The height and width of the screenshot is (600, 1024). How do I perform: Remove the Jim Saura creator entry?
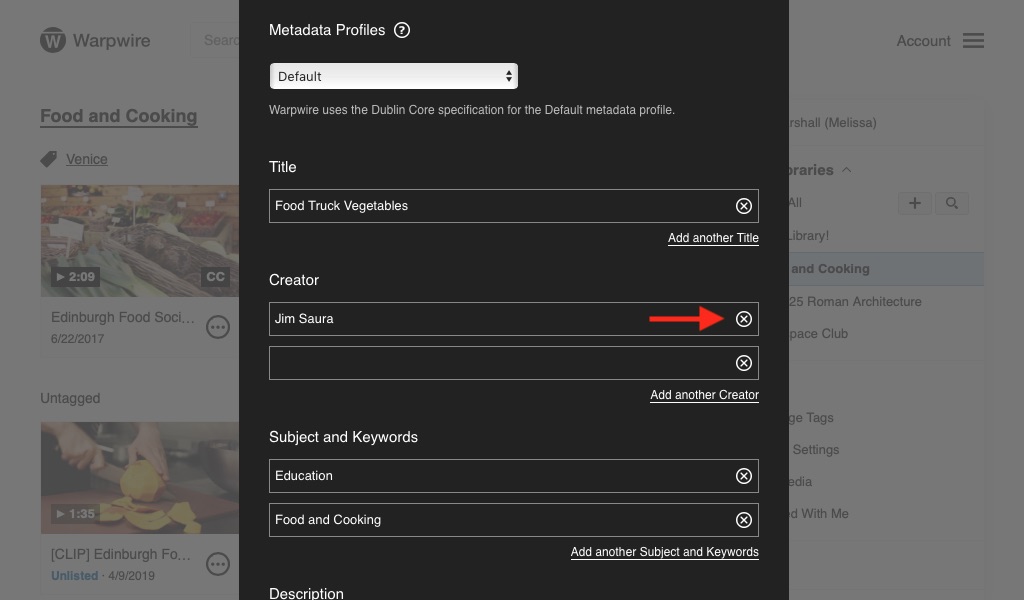(x=743, y=319)
